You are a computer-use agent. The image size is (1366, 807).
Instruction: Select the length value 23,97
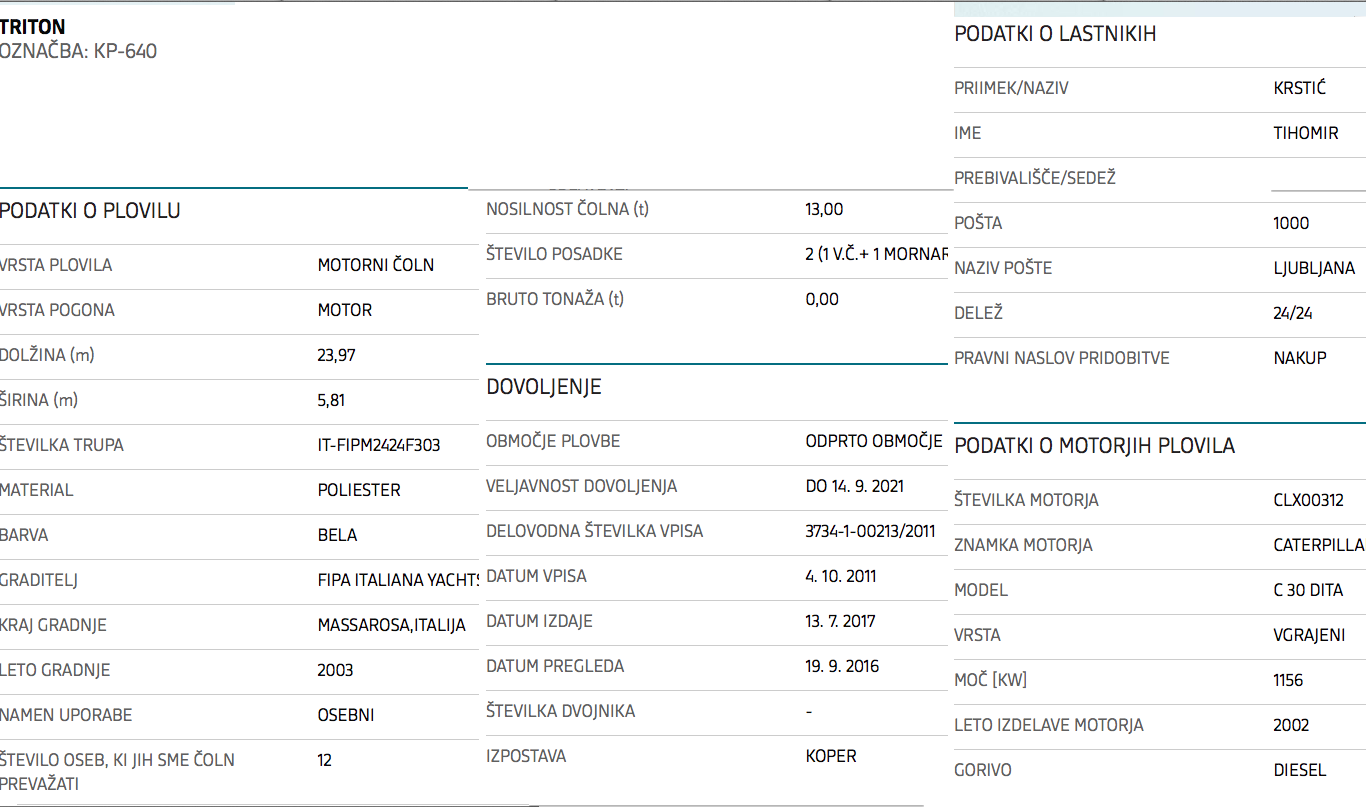pos(337,355)
